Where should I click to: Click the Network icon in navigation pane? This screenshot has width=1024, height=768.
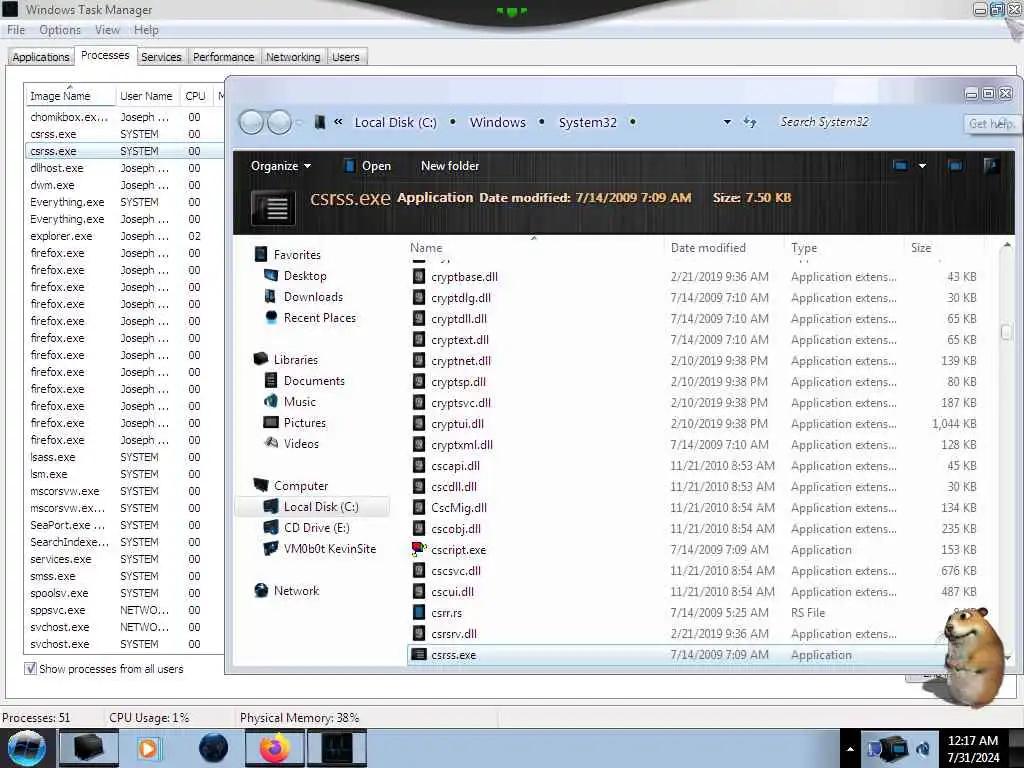261,590
